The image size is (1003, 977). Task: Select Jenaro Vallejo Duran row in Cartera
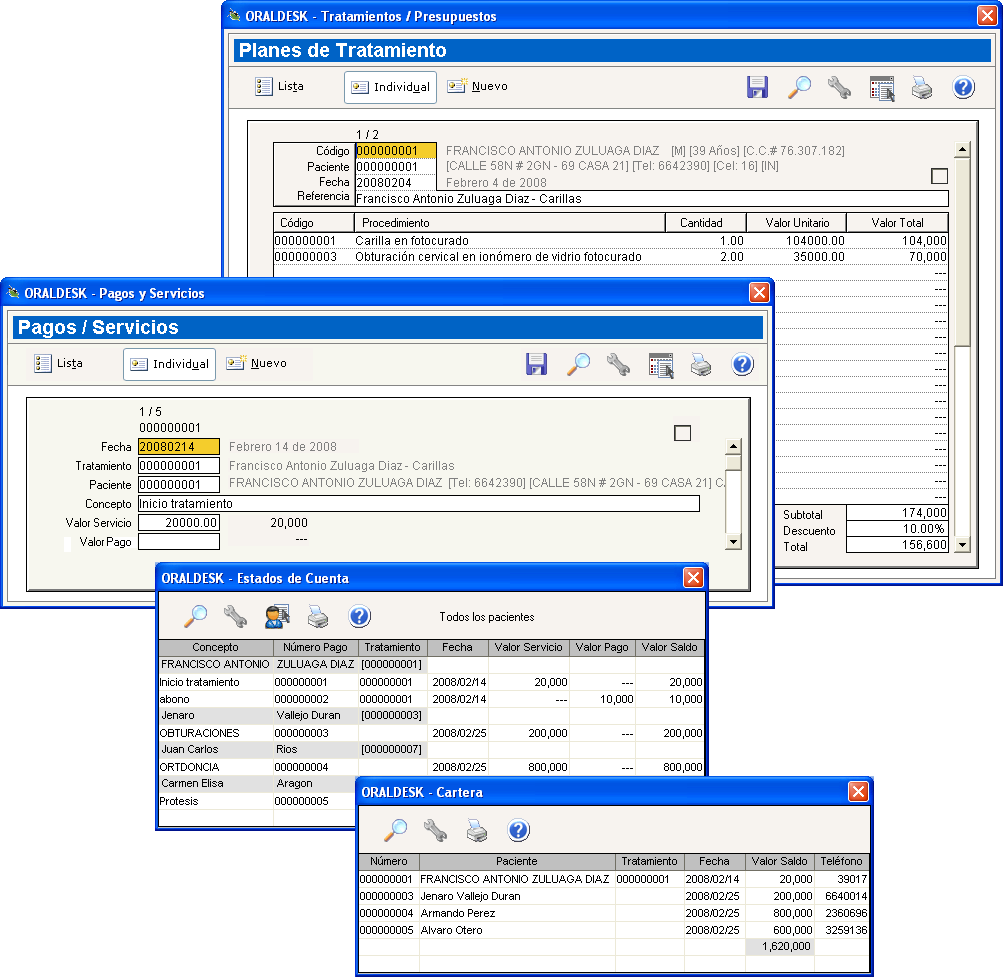[x=613, y=896]
